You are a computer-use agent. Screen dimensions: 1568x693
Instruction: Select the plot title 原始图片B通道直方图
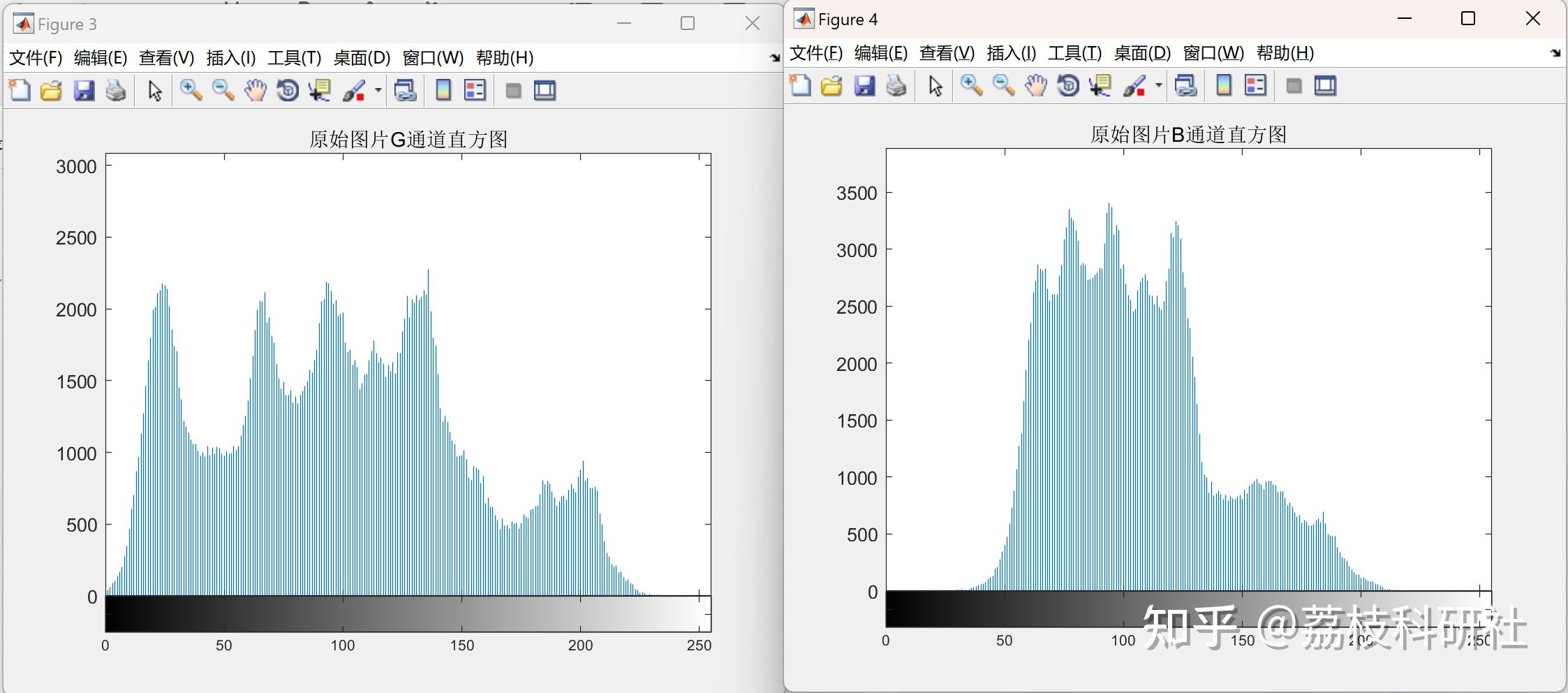point(1189,135)
